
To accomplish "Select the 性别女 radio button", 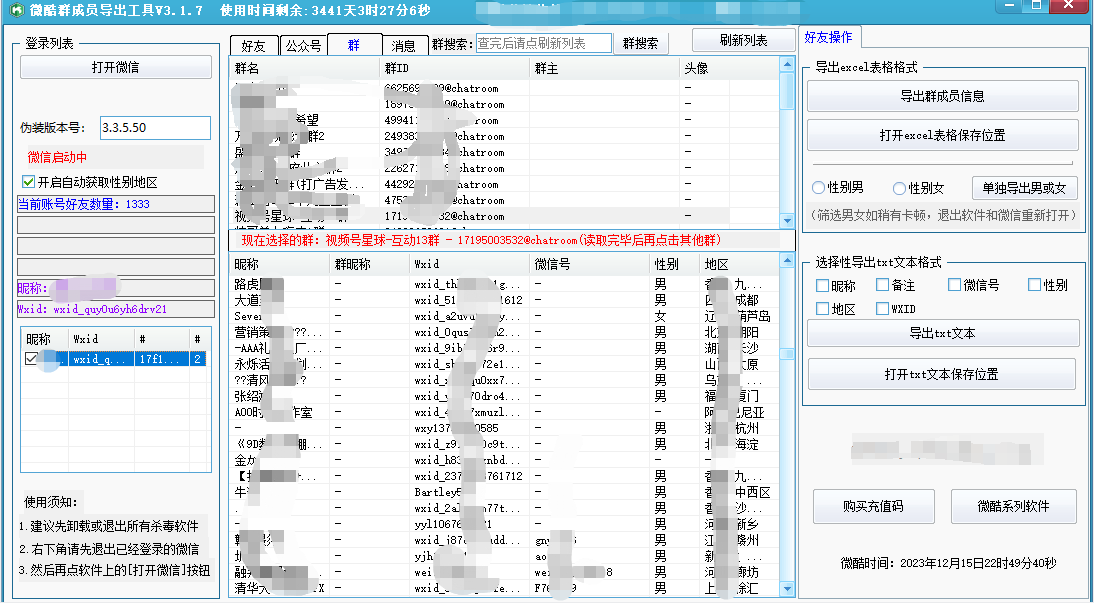I will pos(899,188).
